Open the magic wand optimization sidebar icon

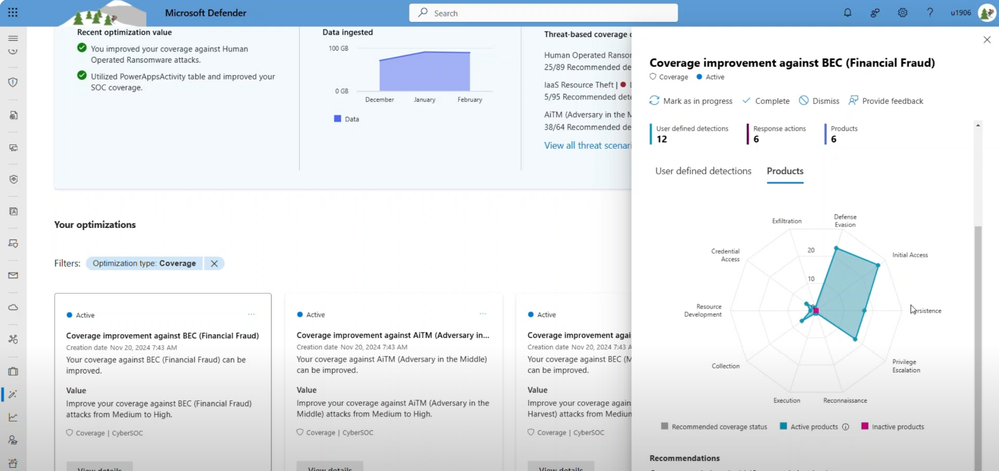click(13, 395)
